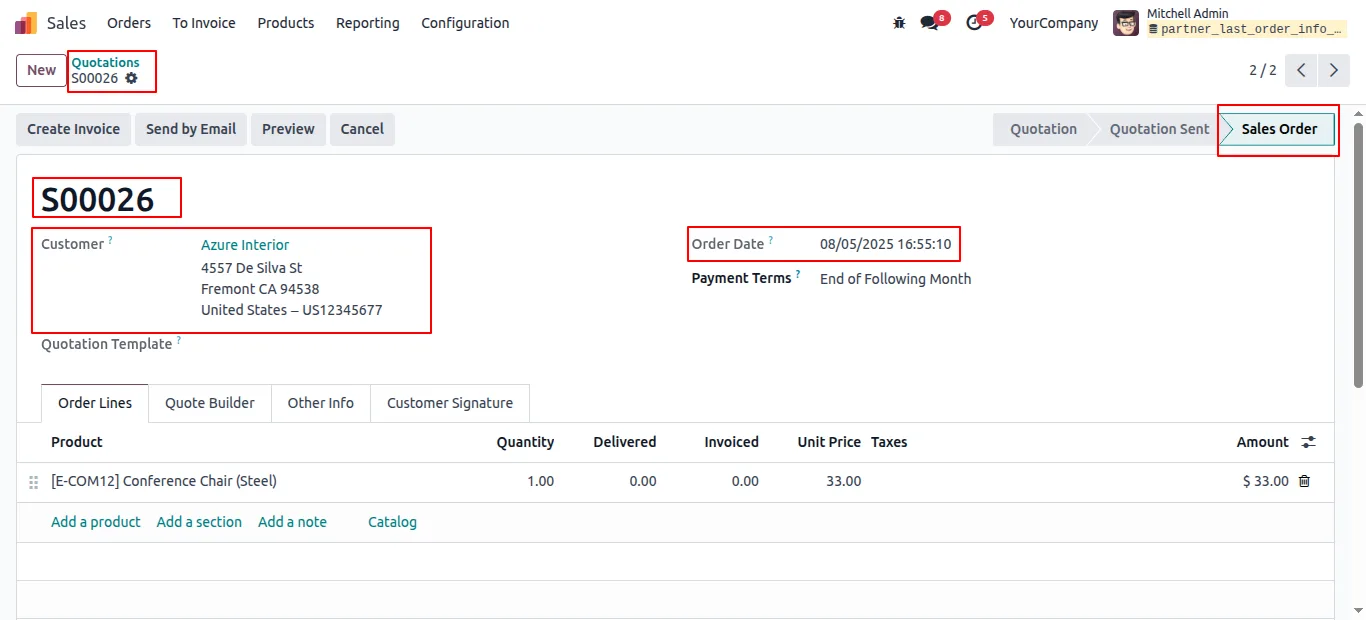Go to previous record arrow

coord(1301,70)
